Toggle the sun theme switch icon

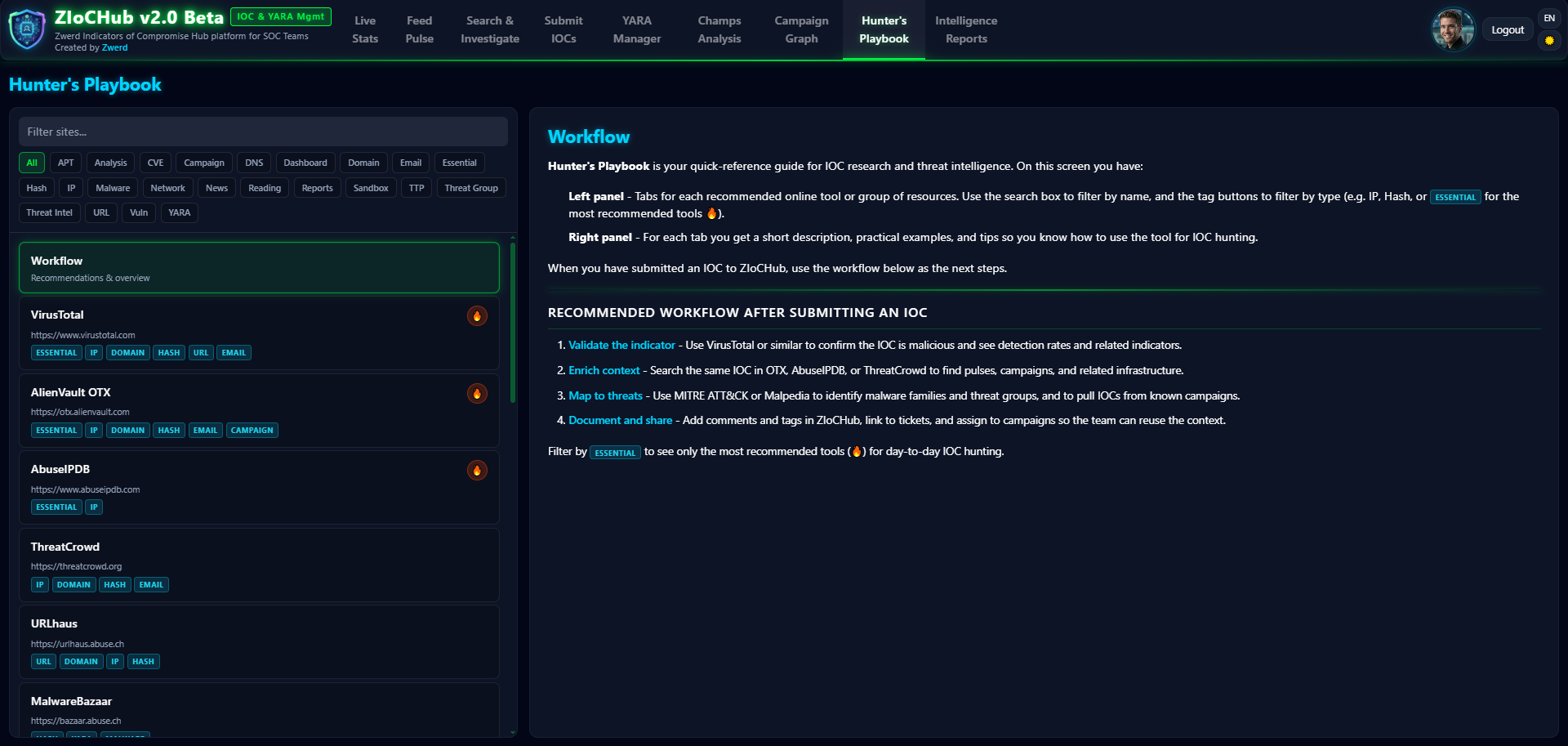tap(1548, 41)
